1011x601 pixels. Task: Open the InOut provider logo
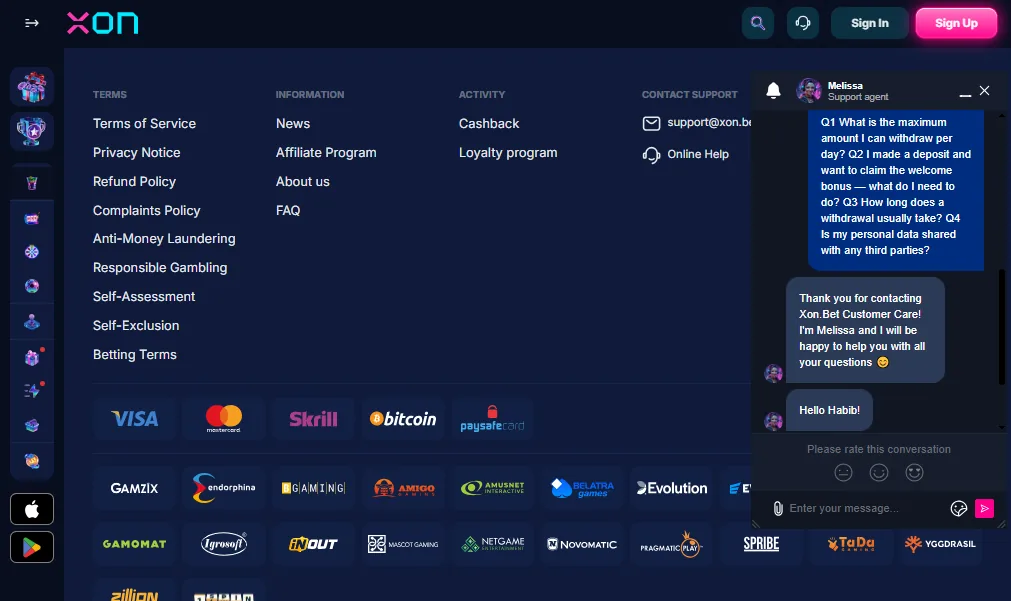(313, 544)
